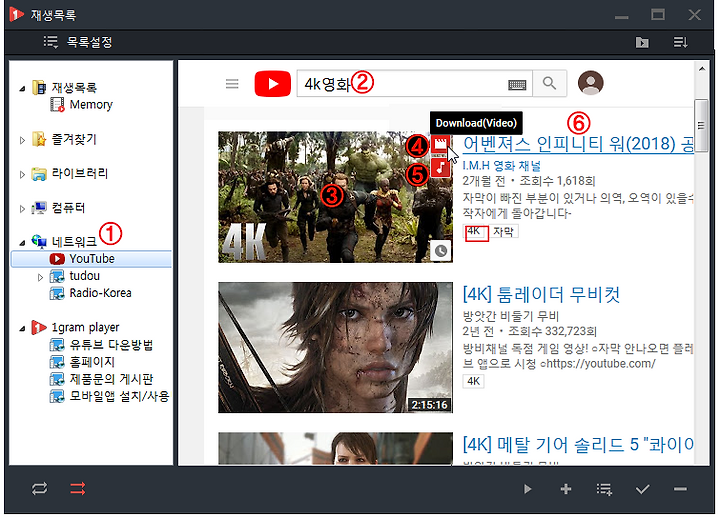Open the user account avatar
This screenshot has height=518, width=720.
[x=591, y=83]
